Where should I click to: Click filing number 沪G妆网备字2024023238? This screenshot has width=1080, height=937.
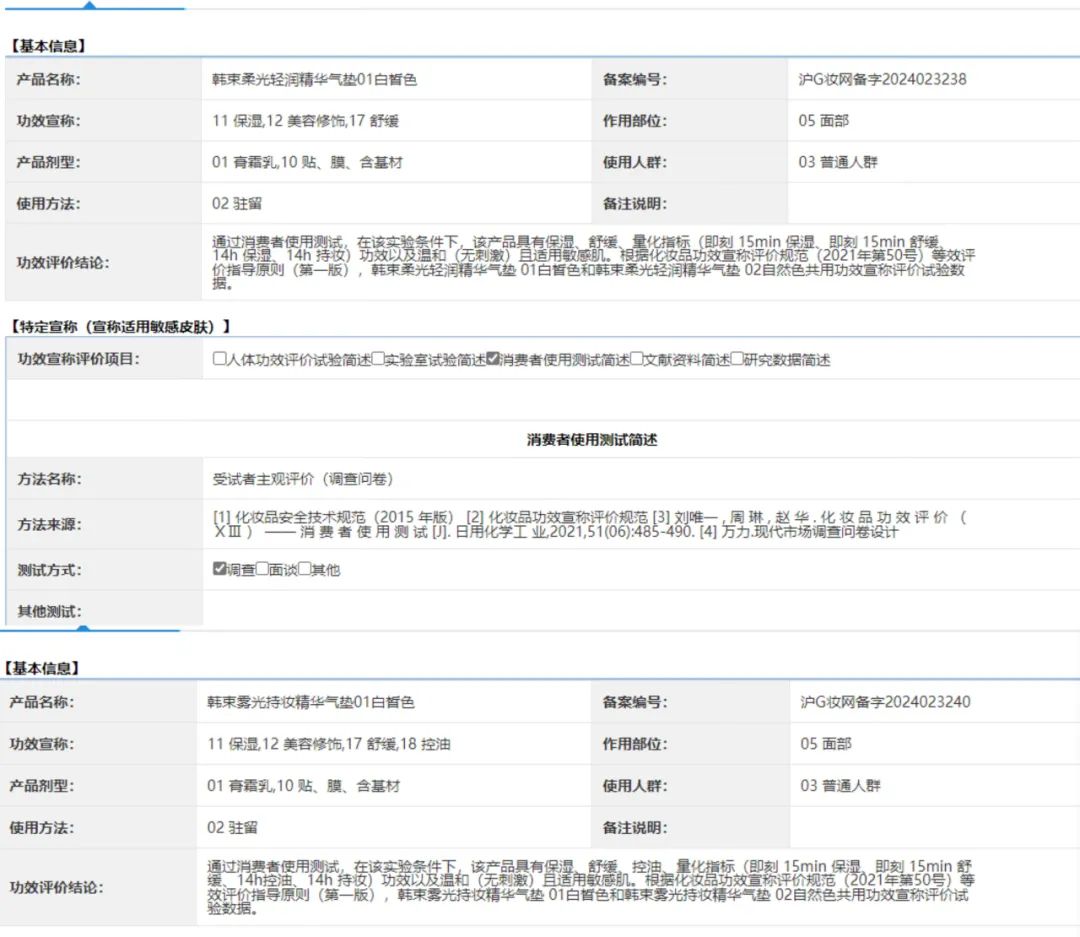tap(882, 79)
